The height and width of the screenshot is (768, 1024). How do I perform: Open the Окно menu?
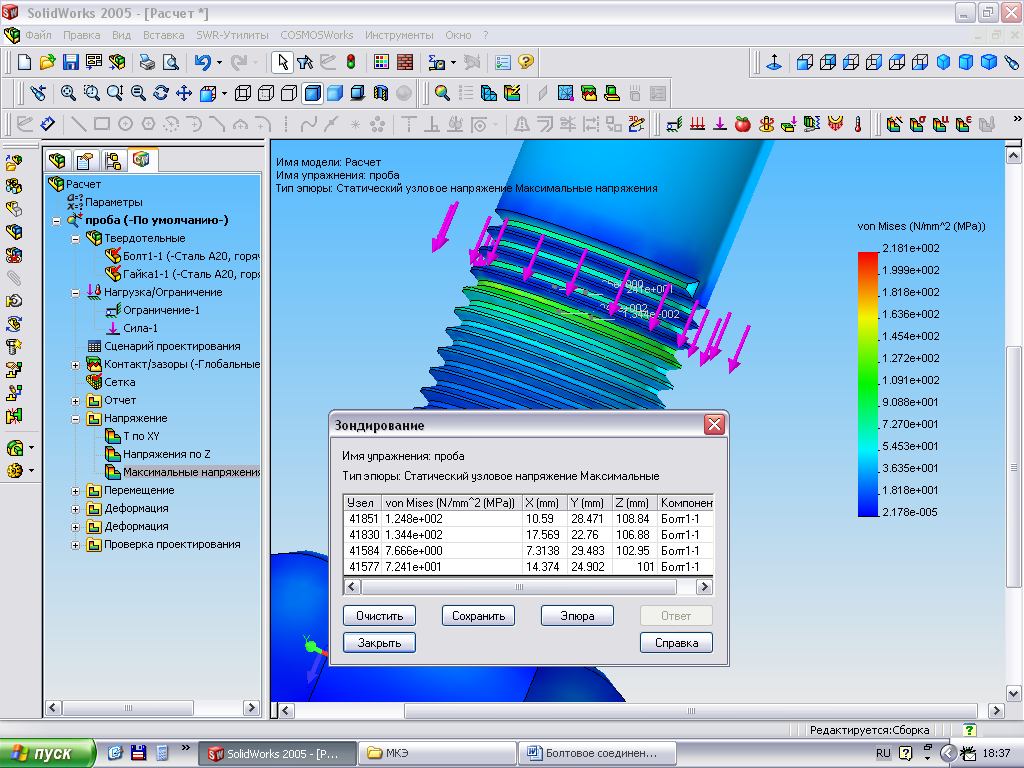pyautogui.click(x=458, y=35)
